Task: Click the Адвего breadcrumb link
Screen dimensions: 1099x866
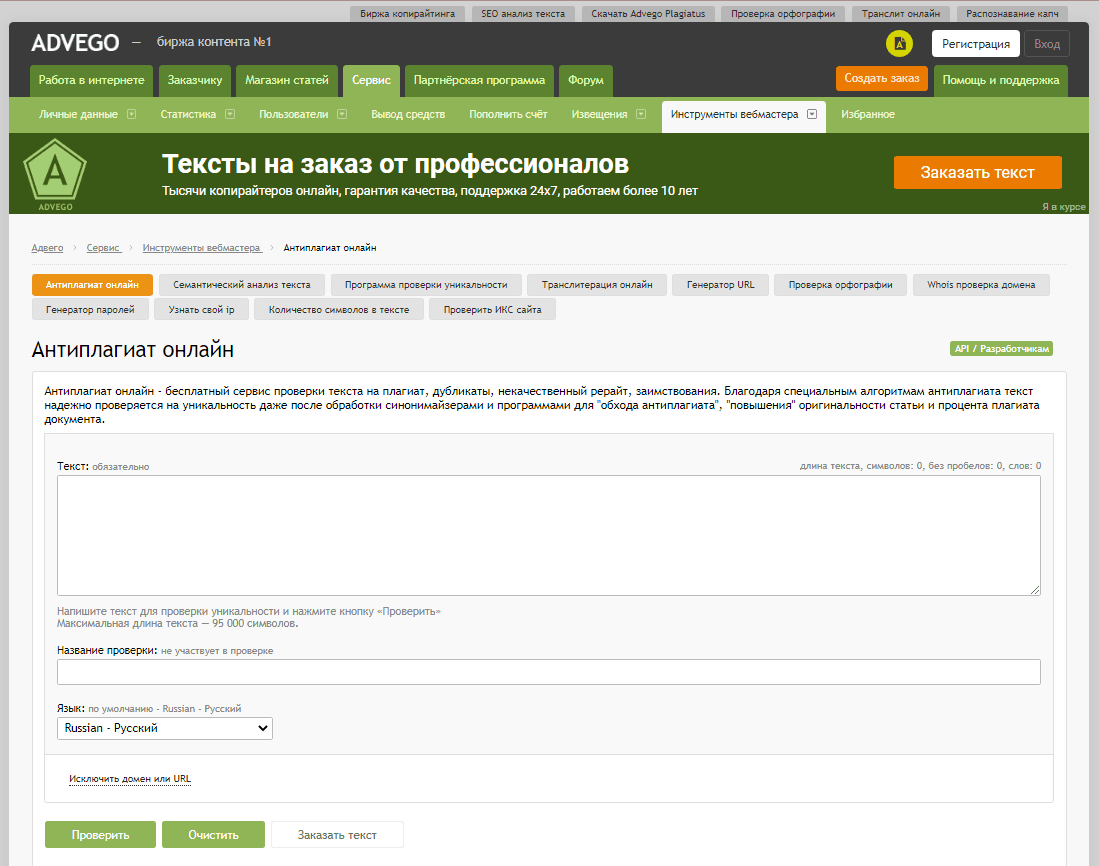Action: coord(47,248)
